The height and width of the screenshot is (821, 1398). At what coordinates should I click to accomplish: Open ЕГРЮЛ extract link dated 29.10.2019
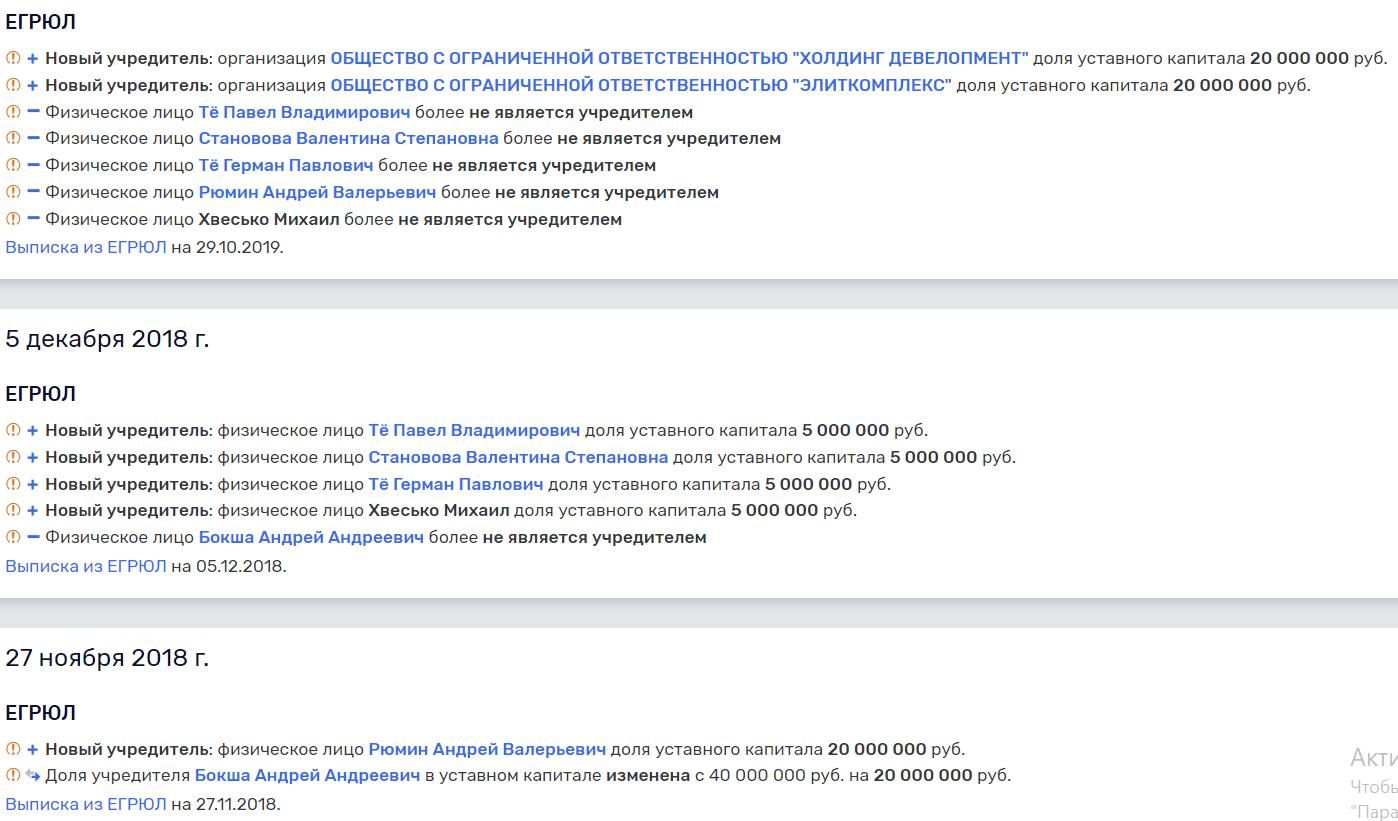click(86, 247)
